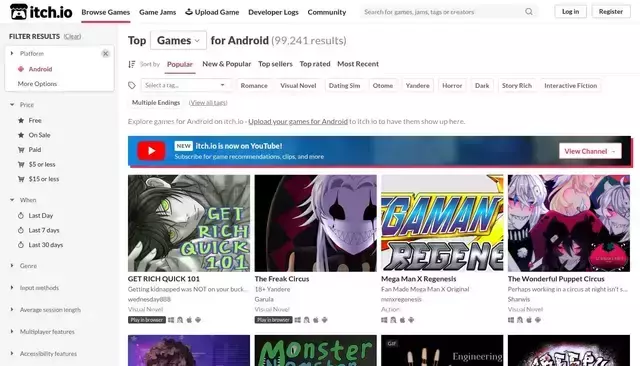Click the search games input field
The width and height of the screenshot is (640, 366).
pos(443,12)
